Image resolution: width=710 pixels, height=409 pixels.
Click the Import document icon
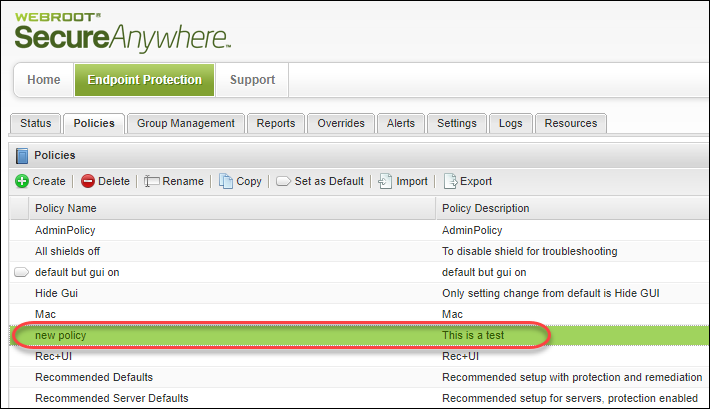[385, 181]
